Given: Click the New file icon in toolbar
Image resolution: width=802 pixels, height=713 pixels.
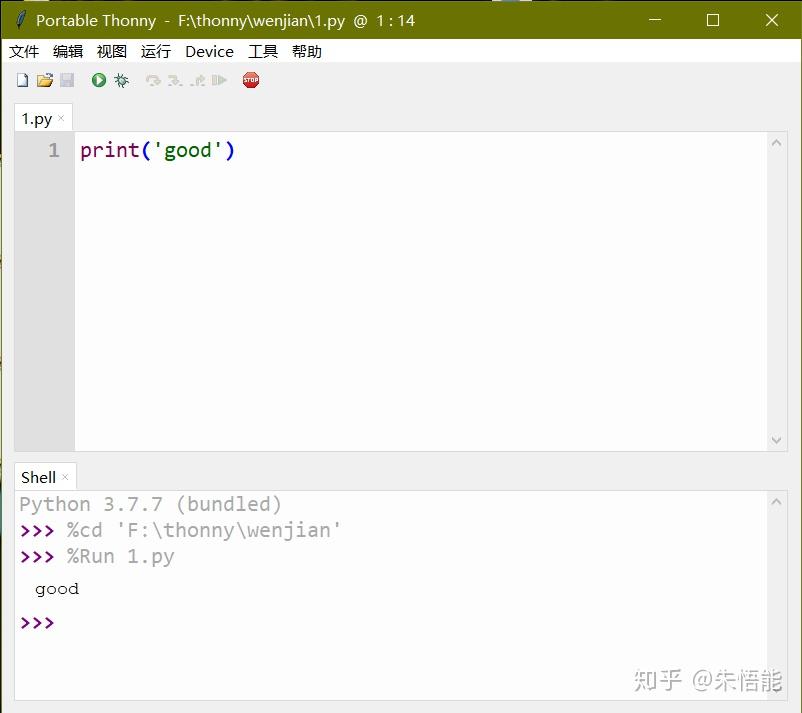Looking at the screenshot, I should coord(23,80).
